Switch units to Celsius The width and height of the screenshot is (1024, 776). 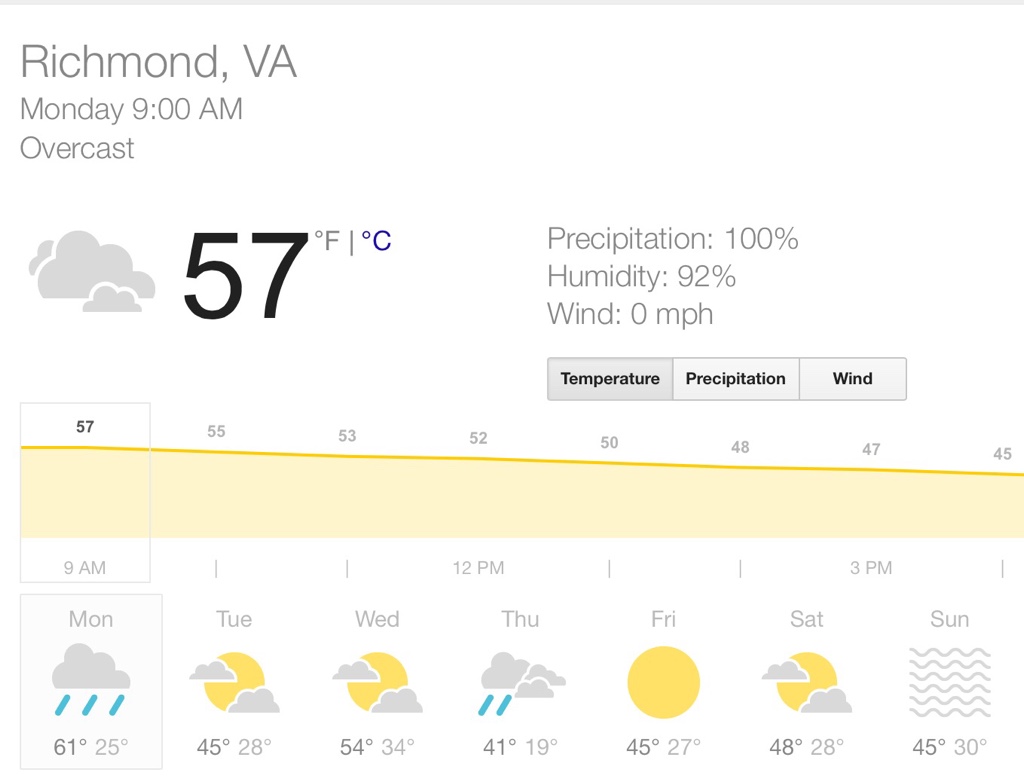click(x=376, y=241)
